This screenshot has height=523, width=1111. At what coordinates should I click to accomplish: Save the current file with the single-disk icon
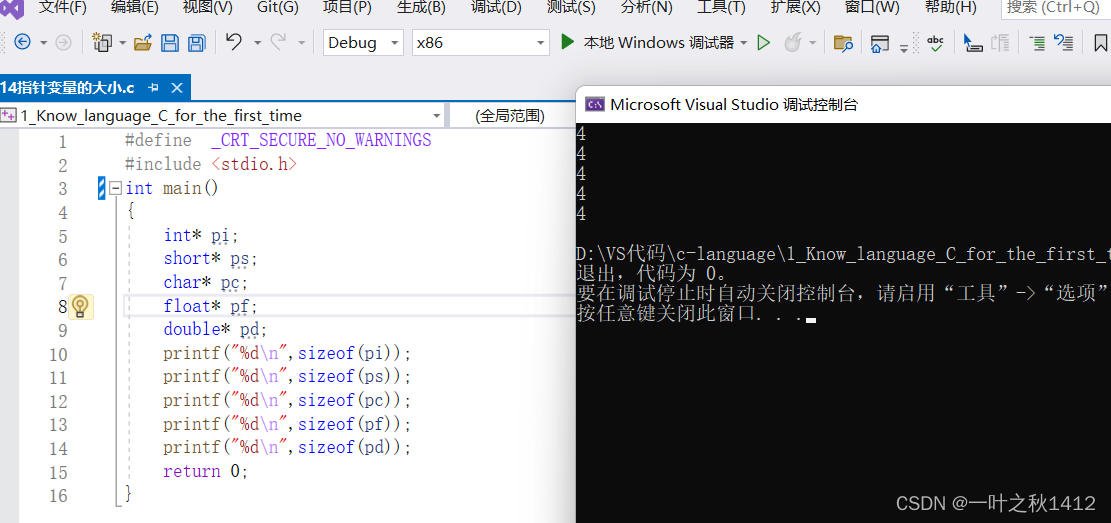170,43
